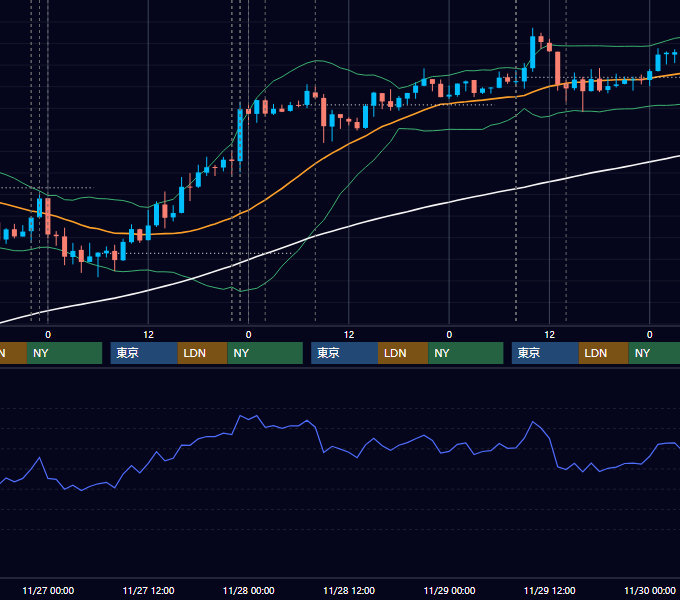Click the NY session bar spanning 11/29 00:00

point(466,353)
